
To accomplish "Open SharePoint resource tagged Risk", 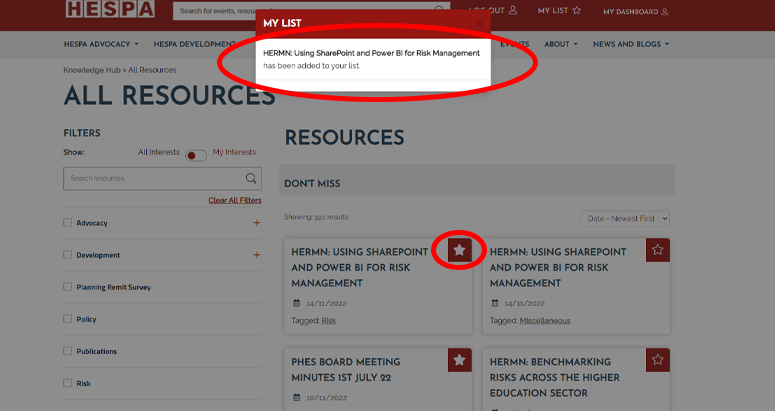I will (359, 267).
